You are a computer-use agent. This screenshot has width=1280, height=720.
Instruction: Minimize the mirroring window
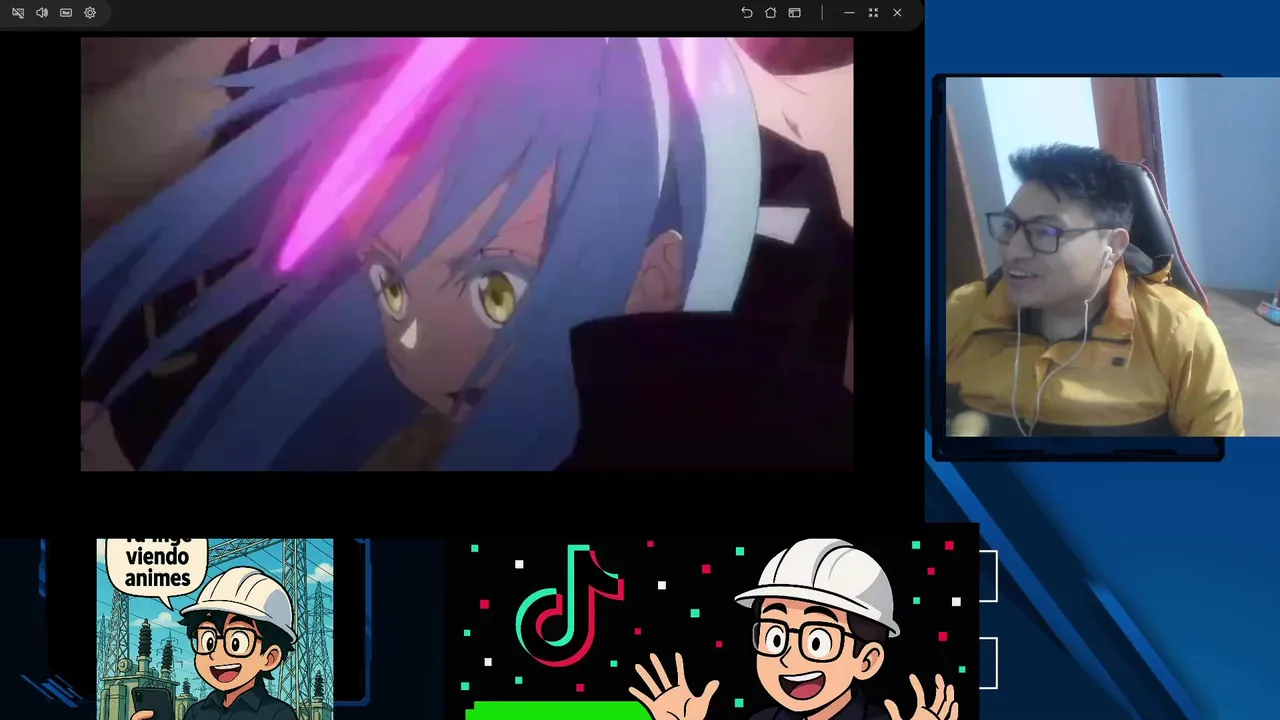849,13
